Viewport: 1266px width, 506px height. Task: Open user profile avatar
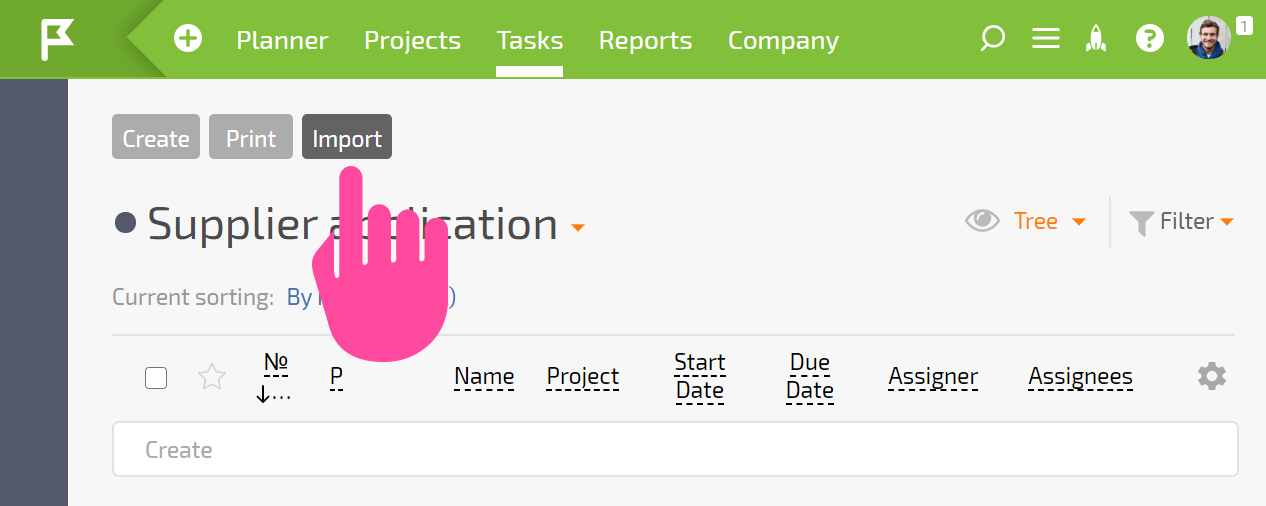pos(1208,38)
